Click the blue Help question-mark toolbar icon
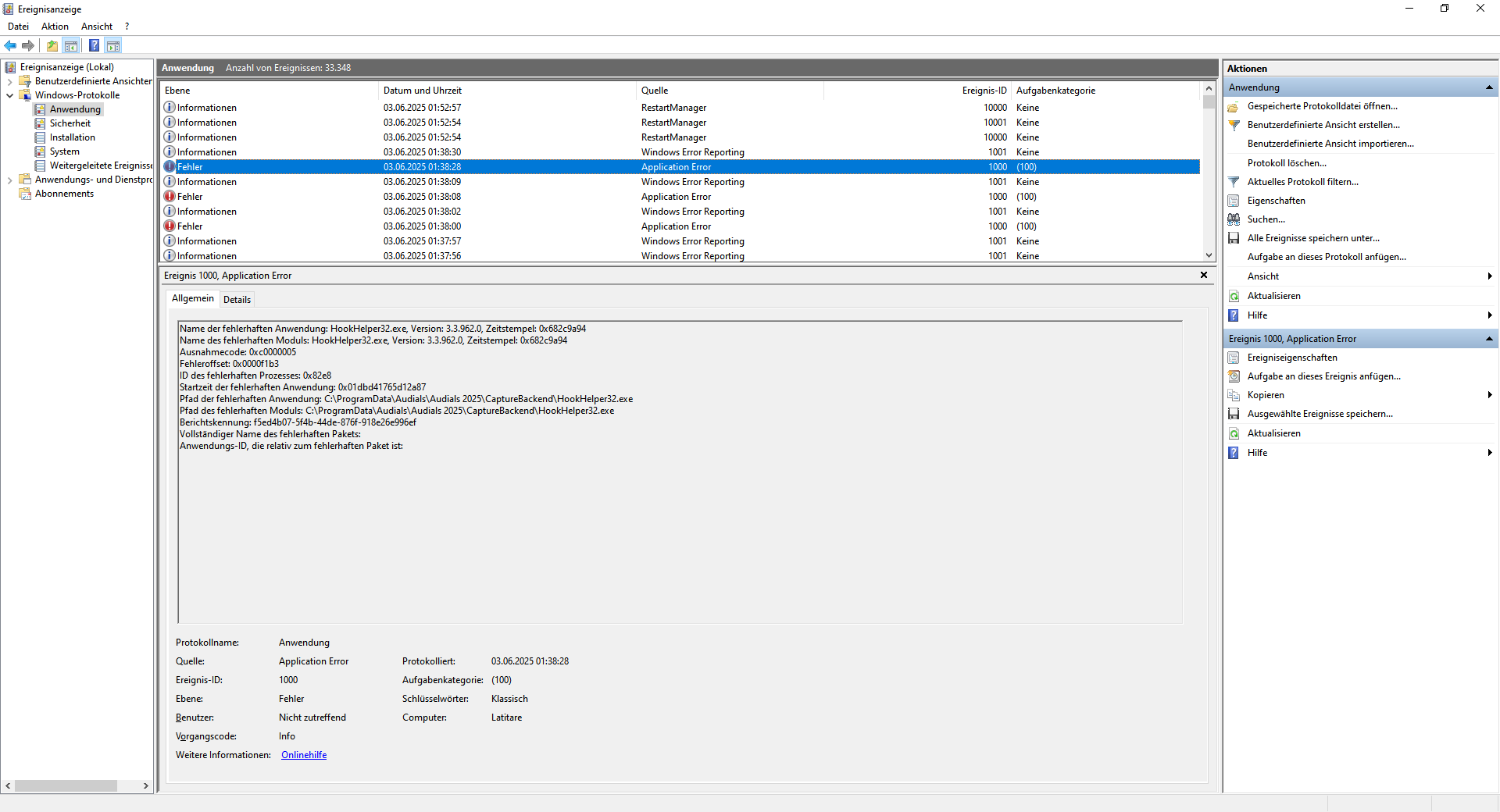The image size is (1500, 812). click(x=94, y=45)
